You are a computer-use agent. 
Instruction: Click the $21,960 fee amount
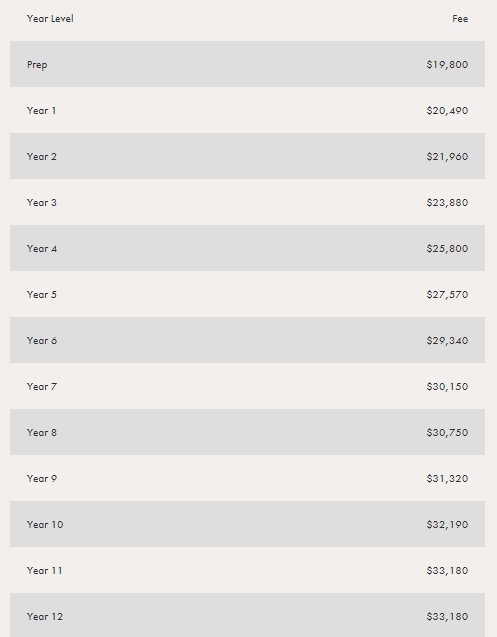click(x=447, y=156)
